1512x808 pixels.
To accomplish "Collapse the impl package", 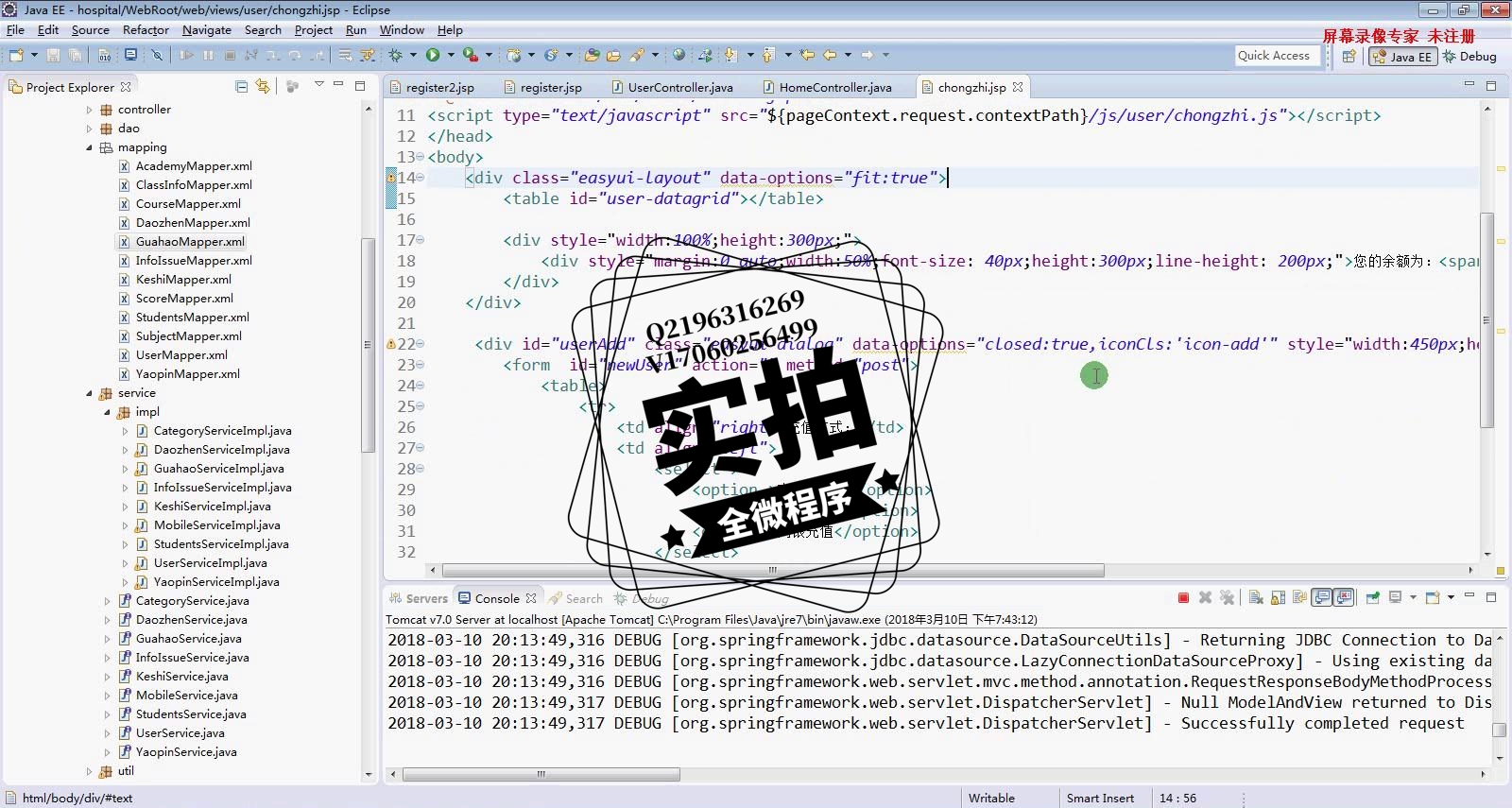I will pyautogui.click(x=107, y=412).
